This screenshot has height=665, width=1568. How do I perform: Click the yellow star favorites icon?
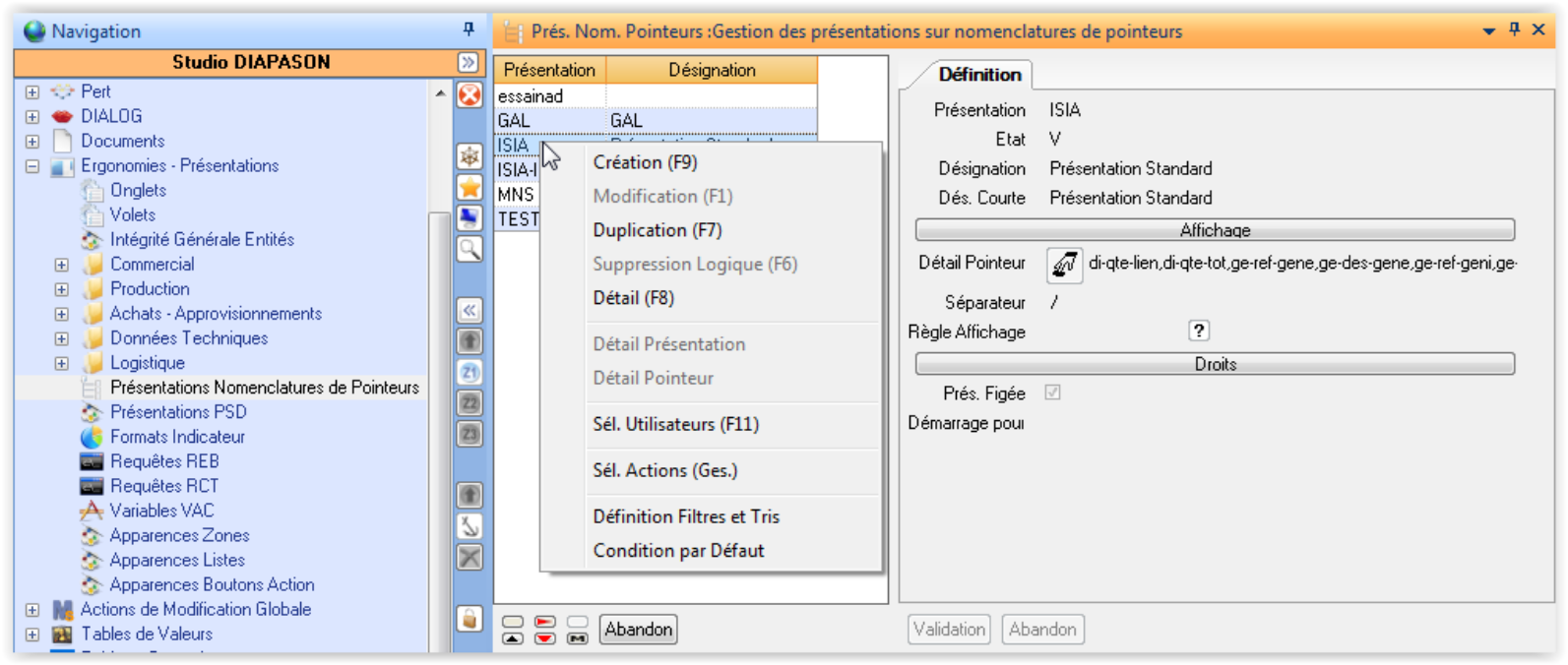(x=470, y=187)
